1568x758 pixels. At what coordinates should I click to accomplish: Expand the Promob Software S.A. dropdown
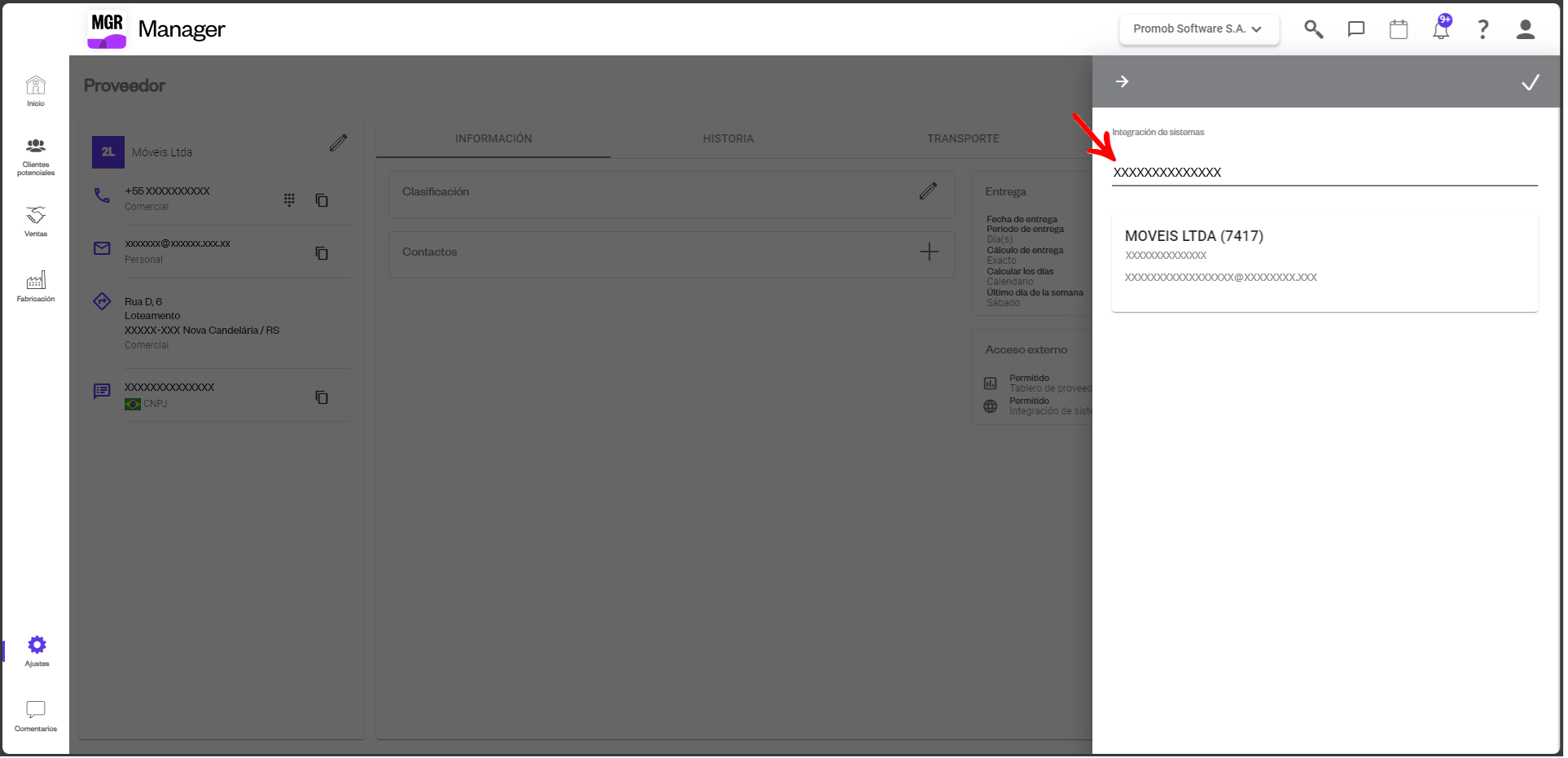(1197, 29)
